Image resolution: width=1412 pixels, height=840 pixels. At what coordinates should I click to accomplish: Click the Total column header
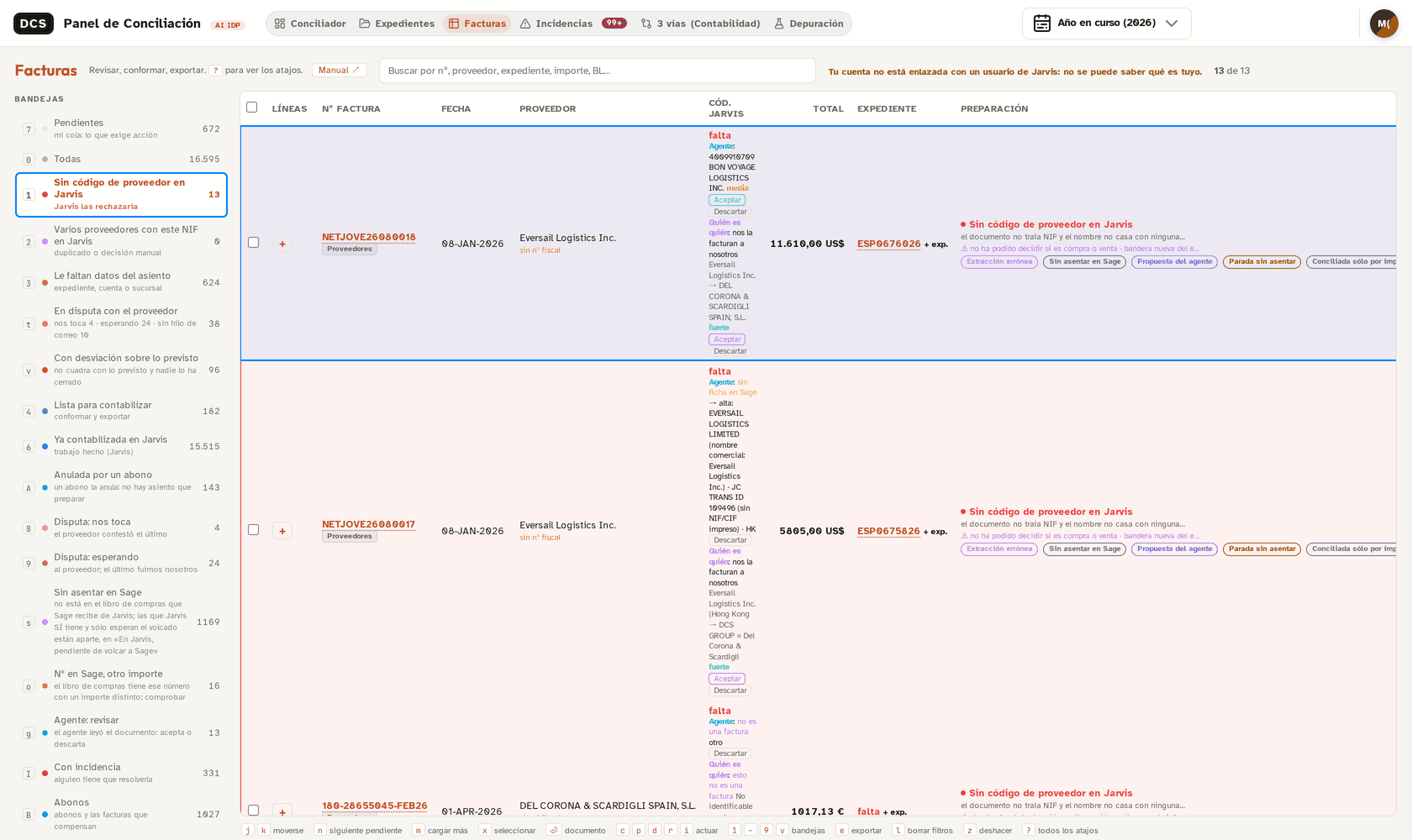click(828, 109)
